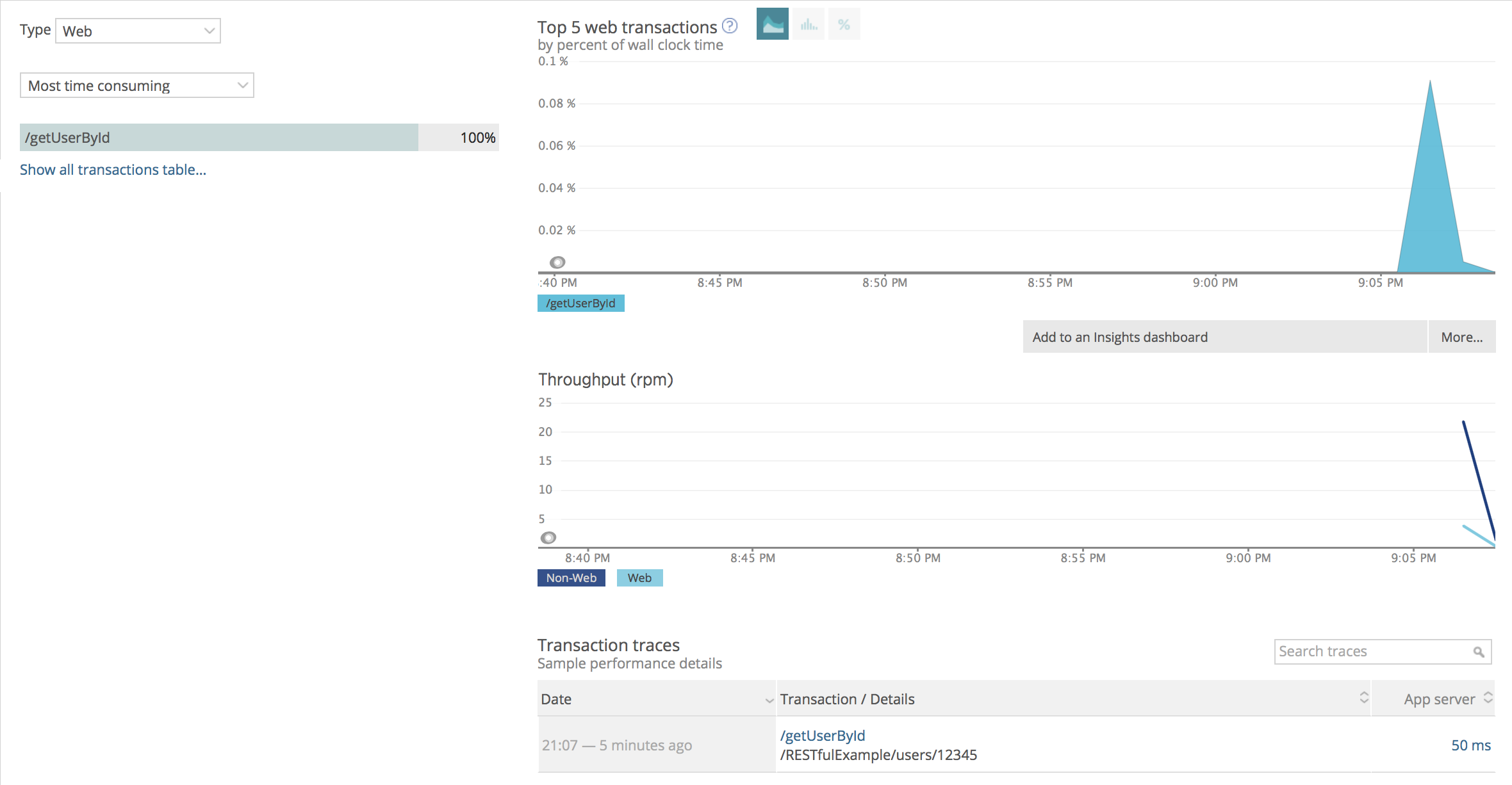Open the 50 ms trace duration
This screenshot has width=1512, height=785.
pyautogui.click(x=1471, y=745)
